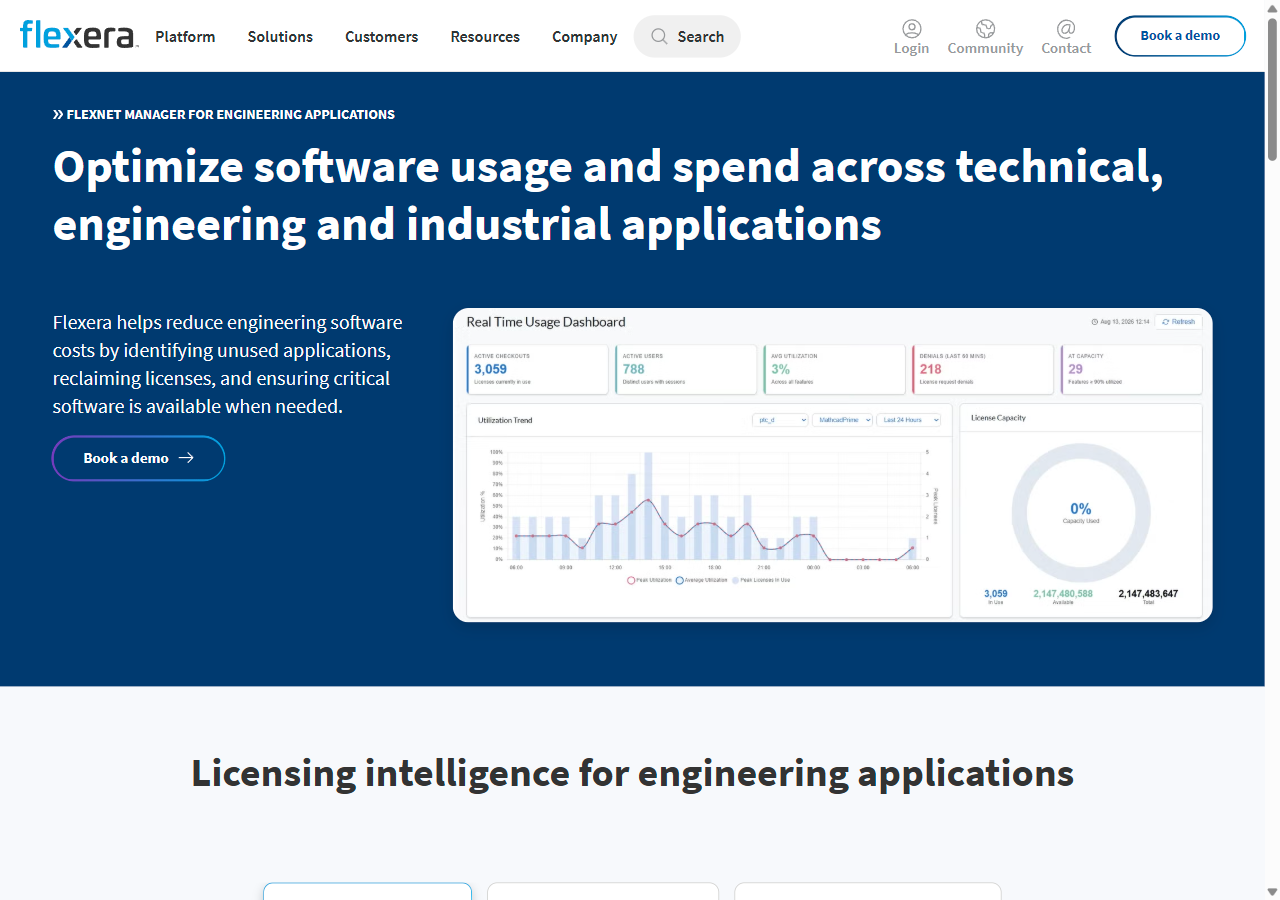
Task: Click the 3,059 In Use value
Action: (996, 594)
